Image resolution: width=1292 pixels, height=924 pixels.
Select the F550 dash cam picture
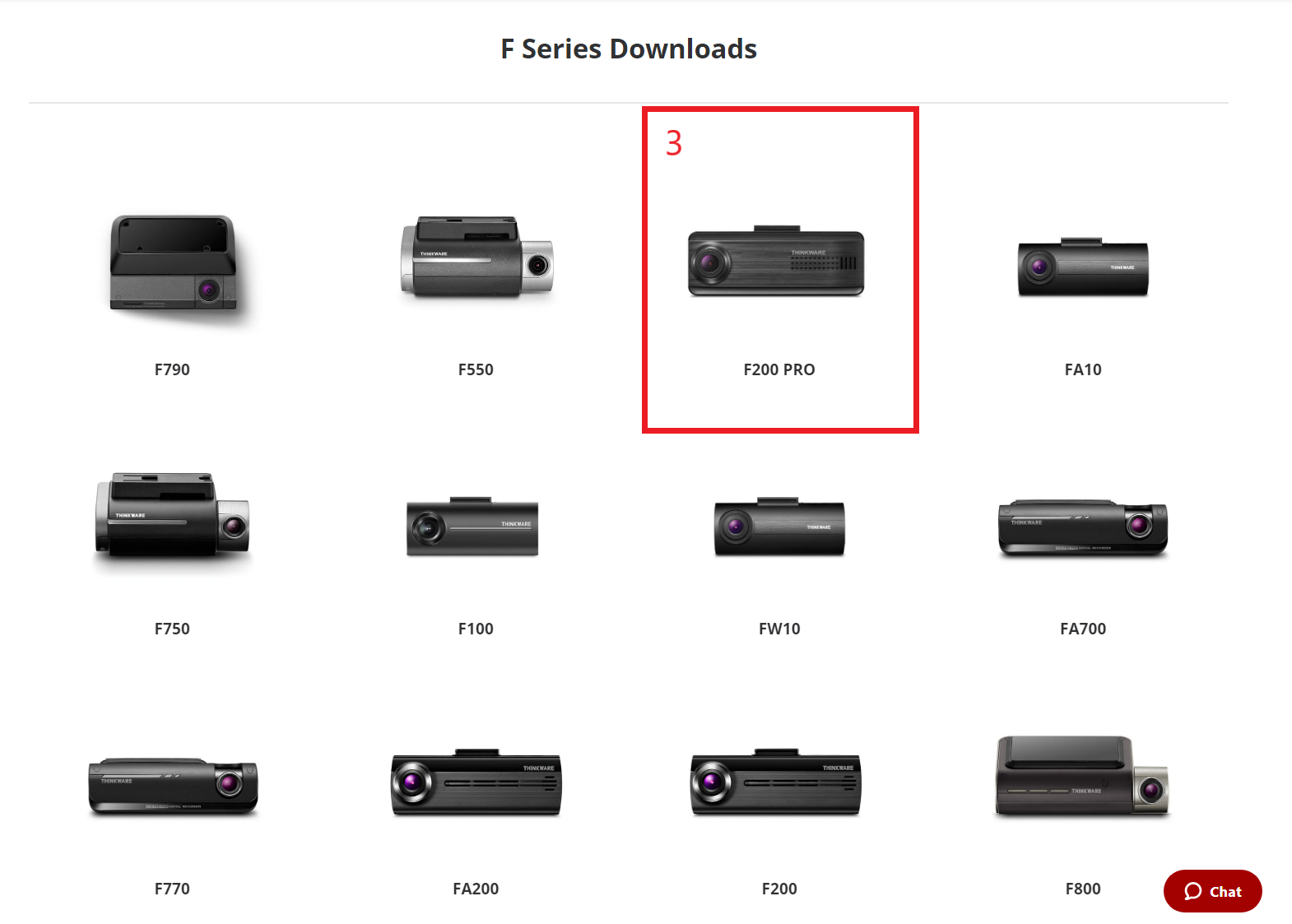coord(476,258)
